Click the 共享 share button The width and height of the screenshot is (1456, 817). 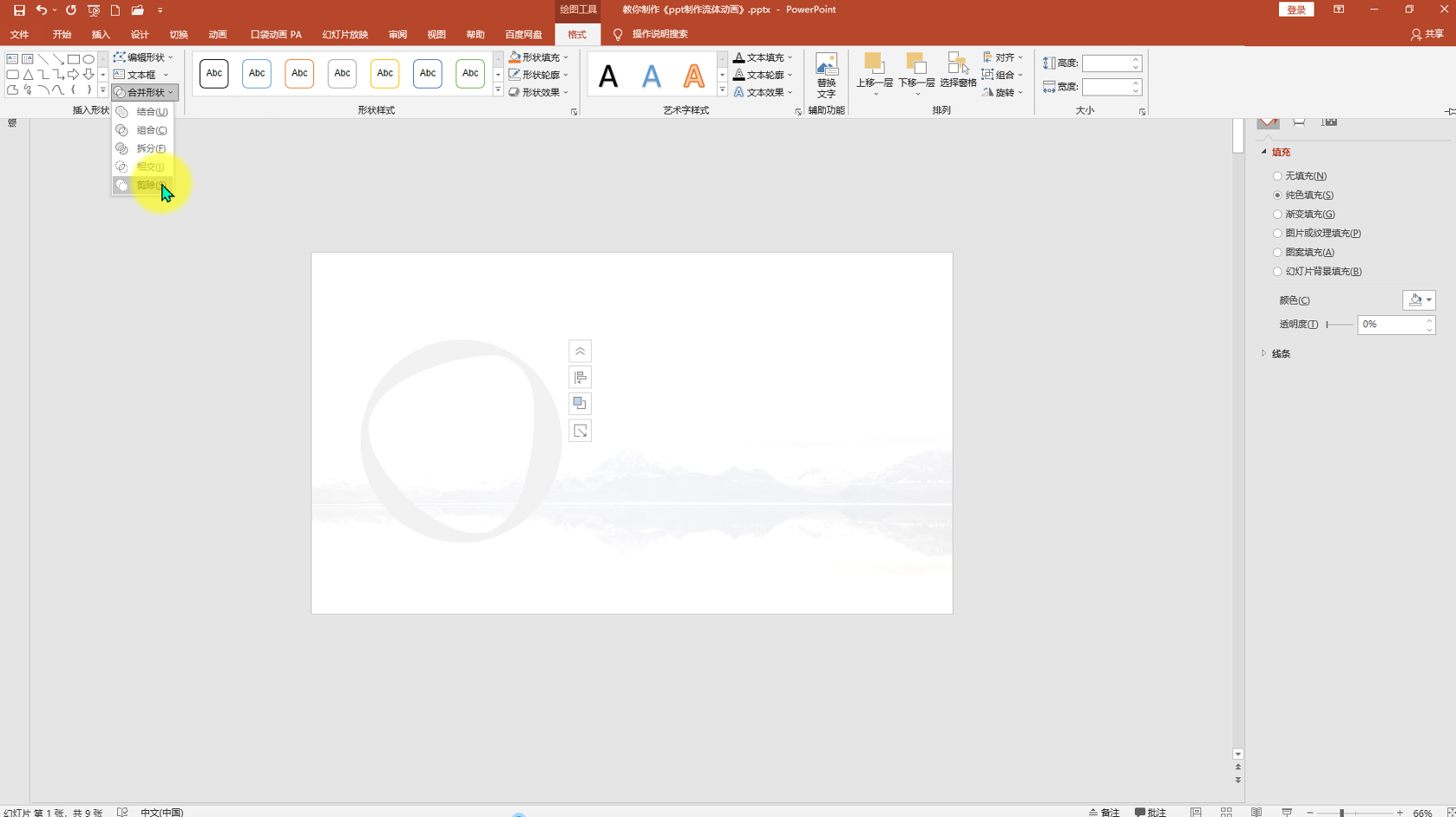[x=1427, y=35]
